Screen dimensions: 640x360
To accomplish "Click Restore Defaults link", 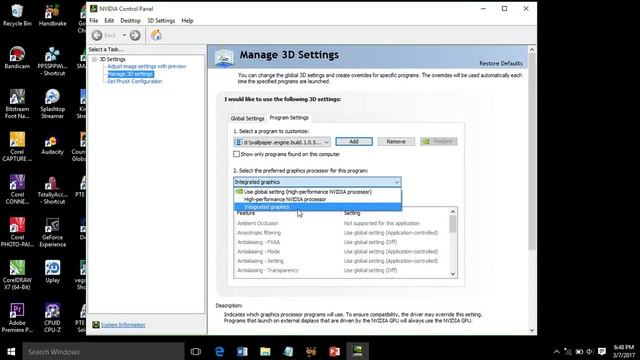I will pyautogui.click(x=501, y=64).
